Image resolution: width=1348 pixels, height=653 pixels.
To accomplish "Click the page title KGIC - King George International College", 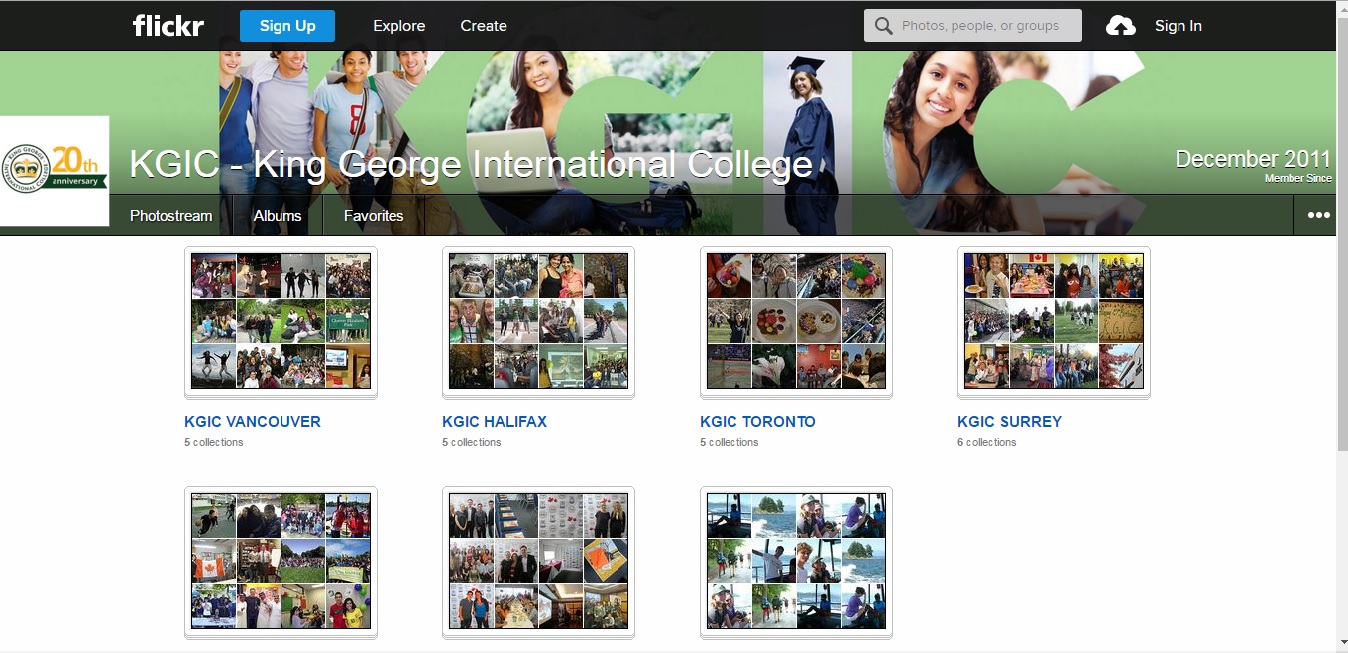I will click(x=471, y=164).
